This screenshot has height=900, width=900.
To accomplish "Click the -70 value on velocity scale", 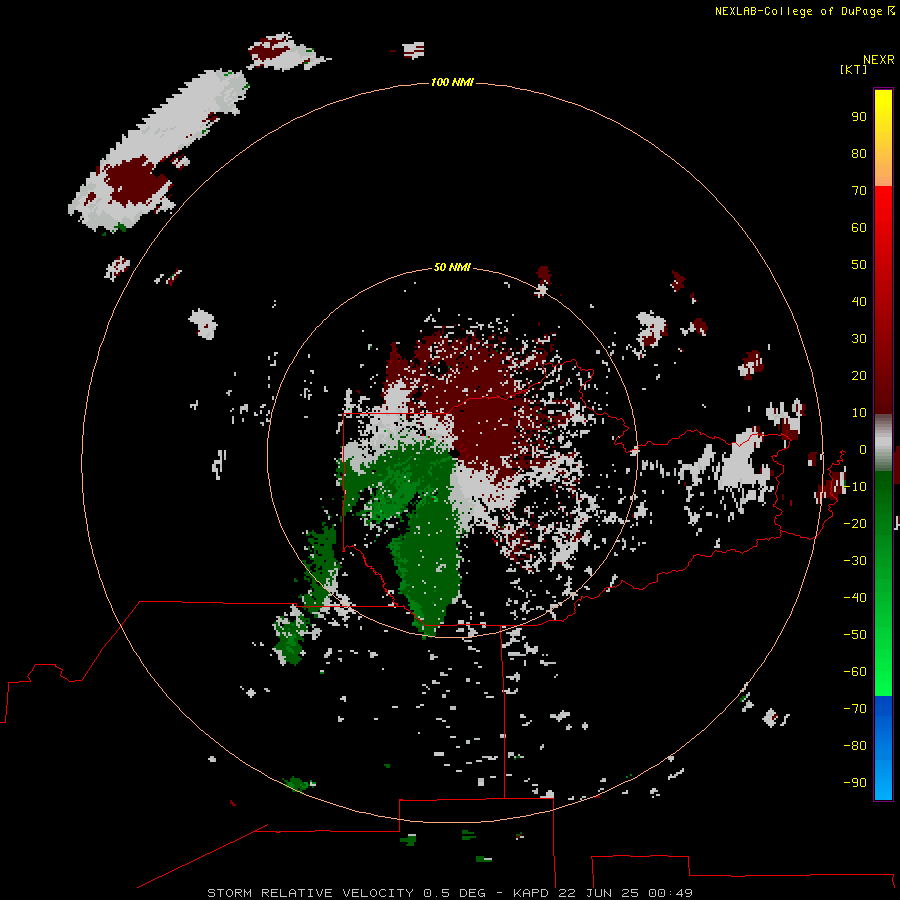I will 855,709.
